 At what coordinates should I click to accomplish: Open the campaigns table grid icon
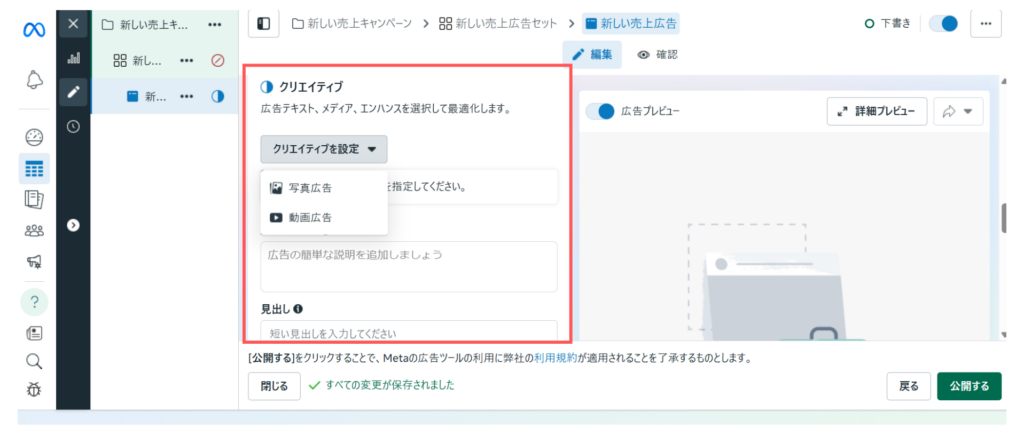pyautogui.click(x=34, y=168)
